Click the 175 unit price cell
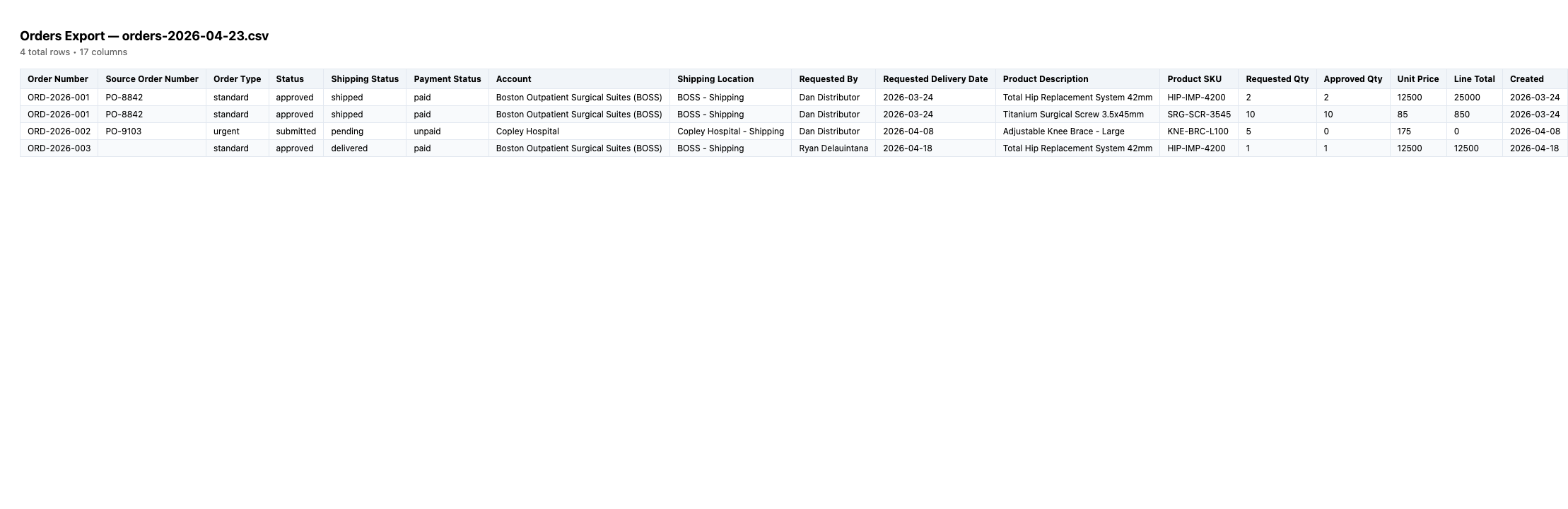The image size is (1568, 509). coord(1418,131)
